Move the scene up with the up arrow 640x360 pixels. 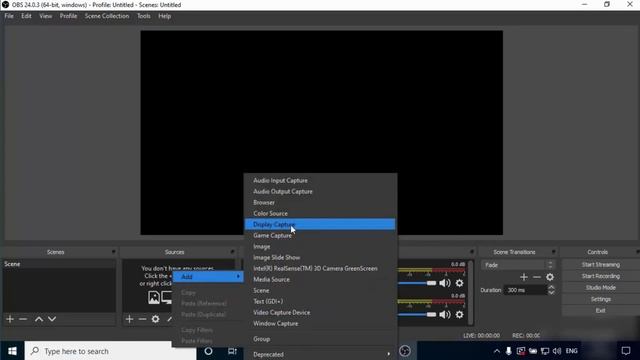click(x=39, y=319)
